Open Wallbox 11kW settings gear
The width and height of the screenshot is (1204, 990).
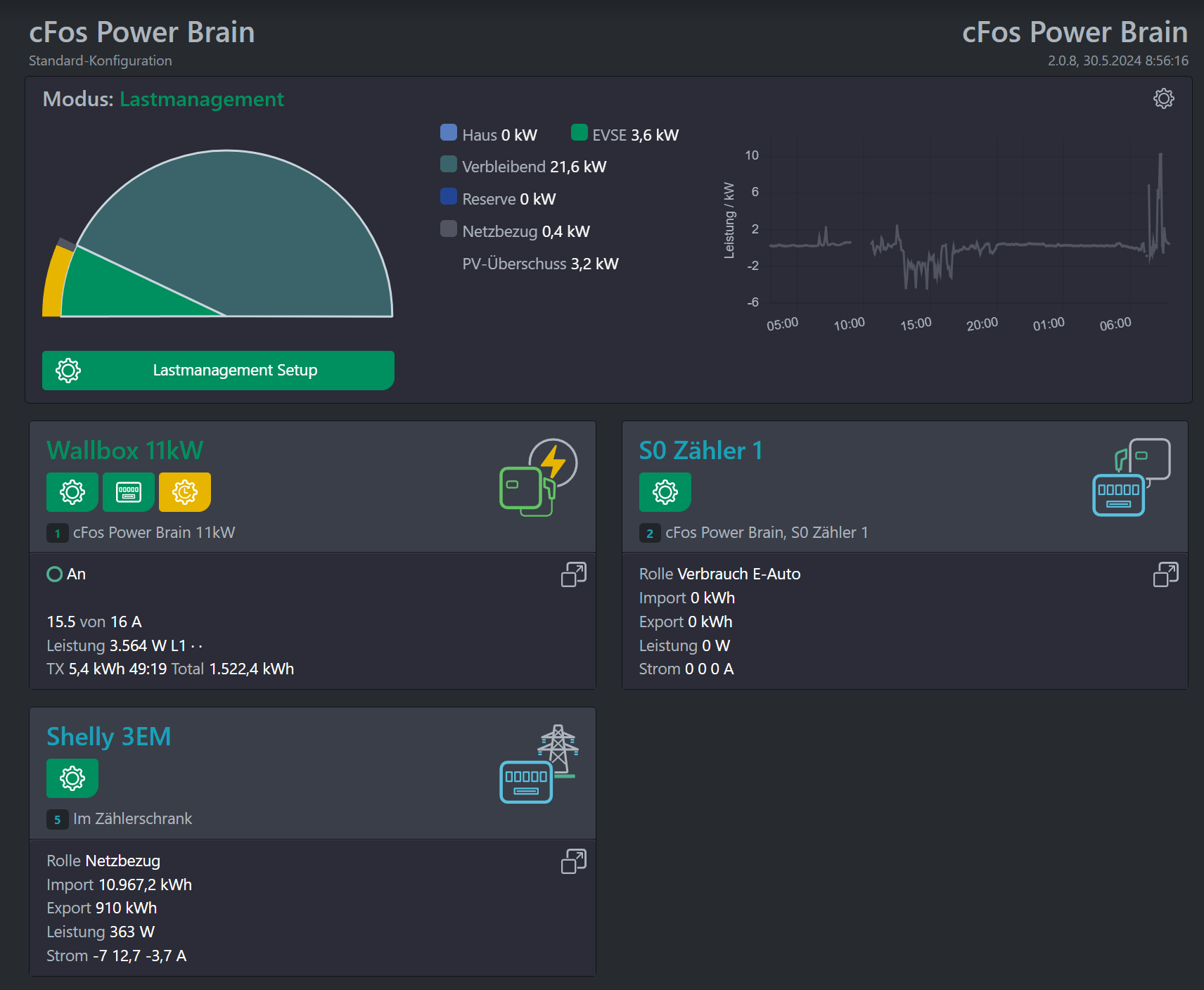72,492
